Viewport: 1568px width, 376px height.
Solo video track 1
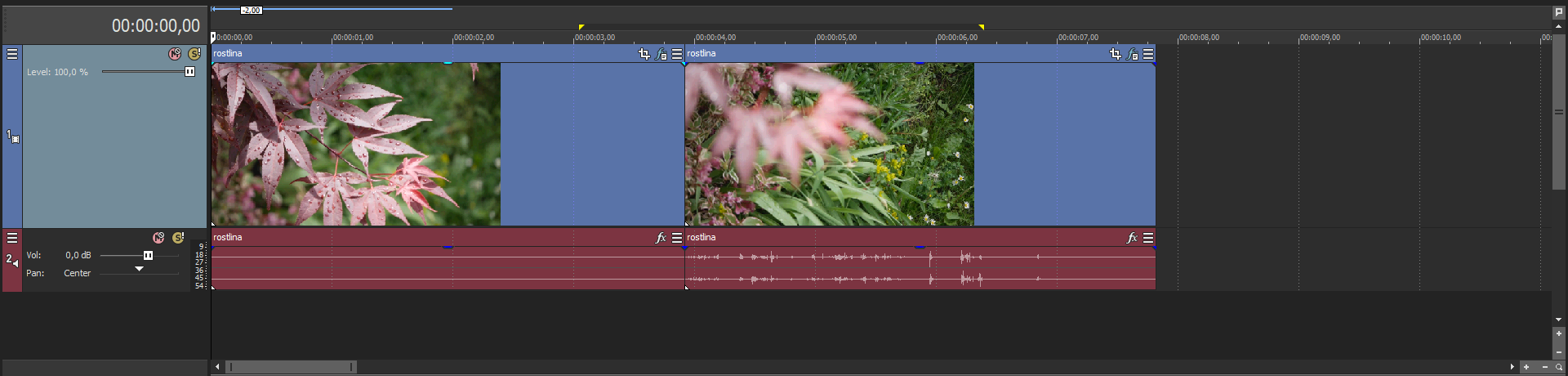194,54
